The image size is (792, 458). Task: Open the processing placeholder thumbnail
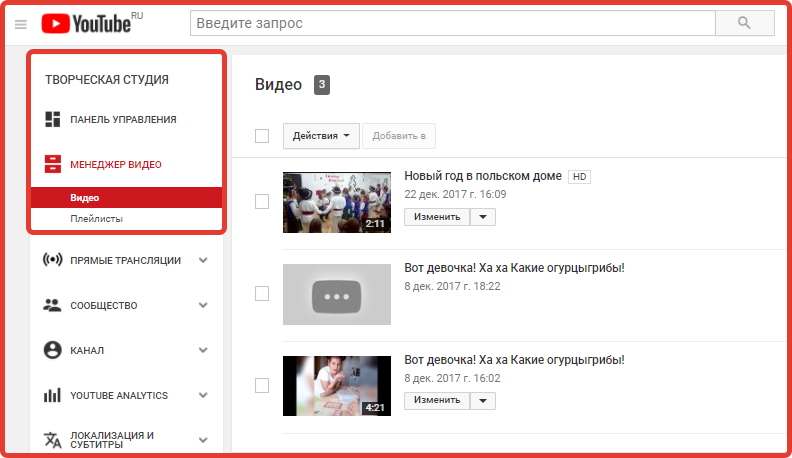[337, 294]
